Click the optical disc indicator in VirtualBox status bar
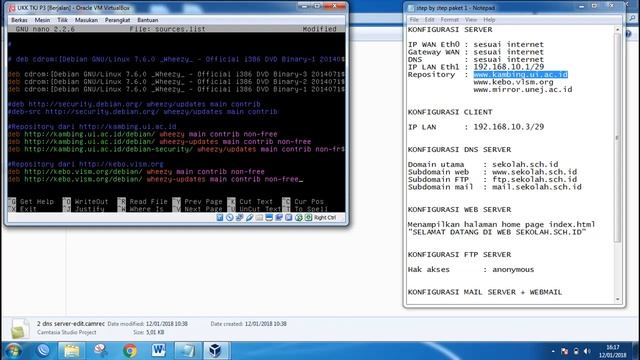Image resolution: width=640 pixels, height=360 pixels. click(230, 218)
